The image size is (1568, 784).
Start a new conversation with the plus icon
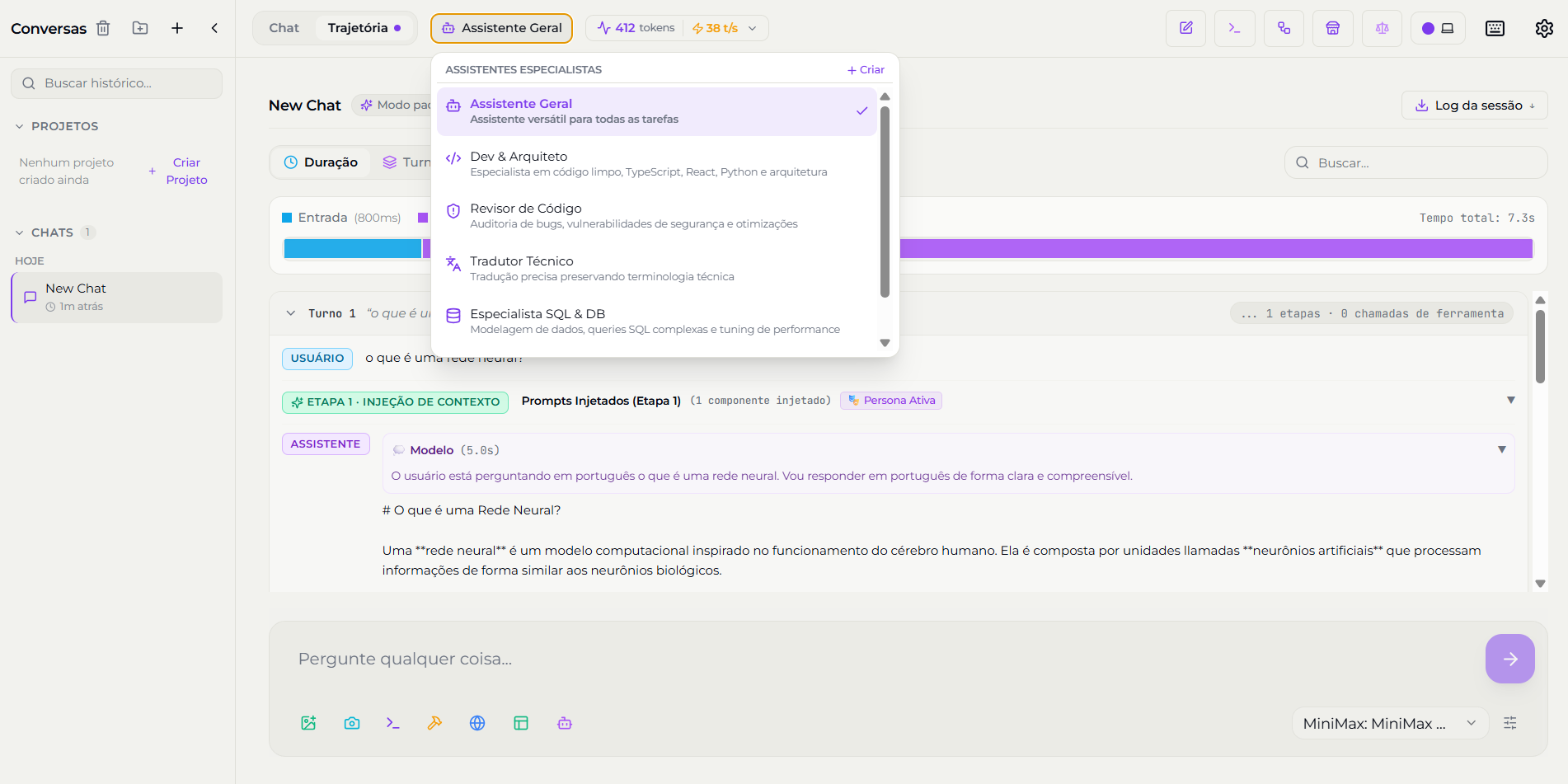tap(177, 28)
